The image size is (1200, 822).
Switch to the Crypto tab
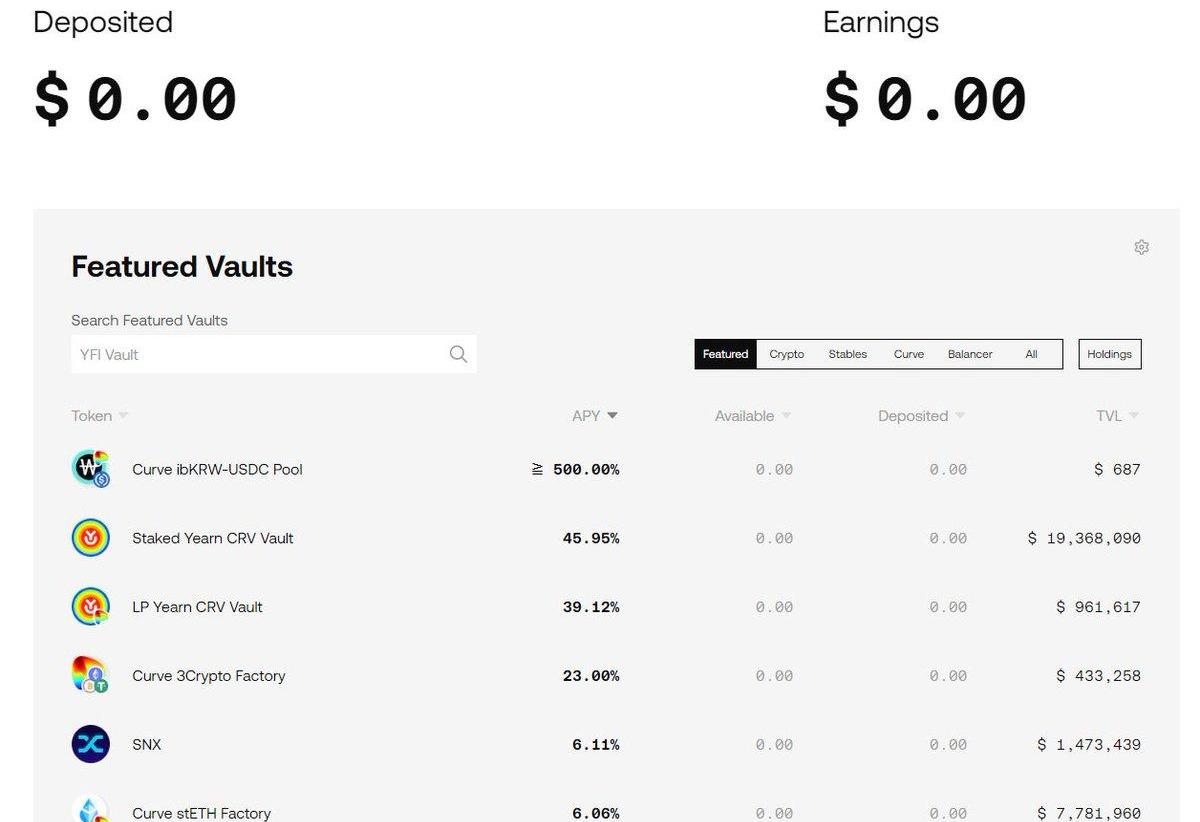tap(787, 354)
